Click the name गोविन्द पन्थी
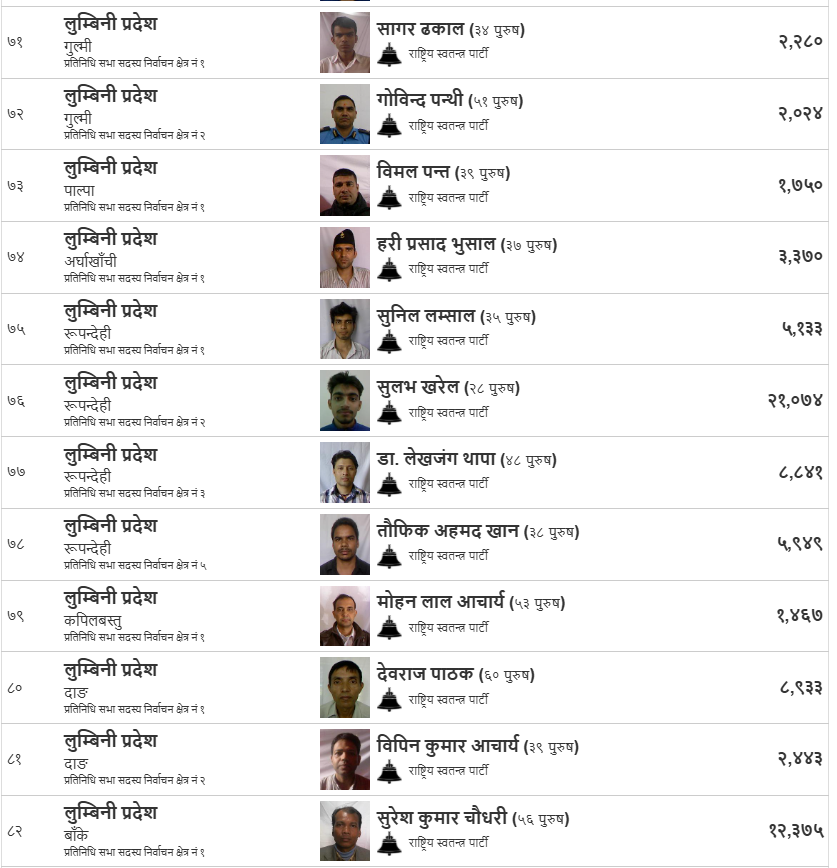837x868 pixels. (x=420, y=100)
